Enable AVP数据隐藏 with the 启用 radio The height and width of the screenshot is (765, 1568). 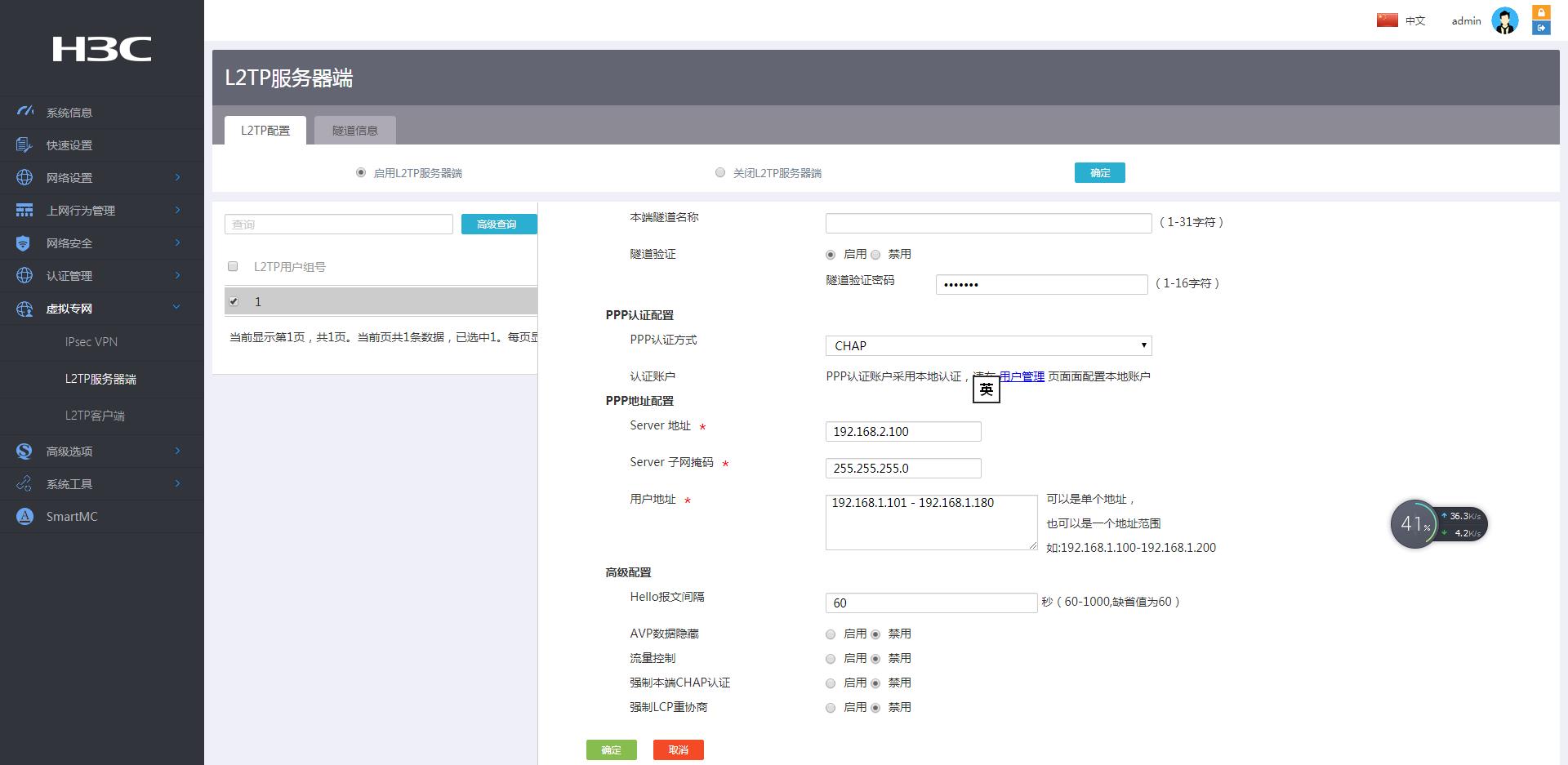coord(831,634)
